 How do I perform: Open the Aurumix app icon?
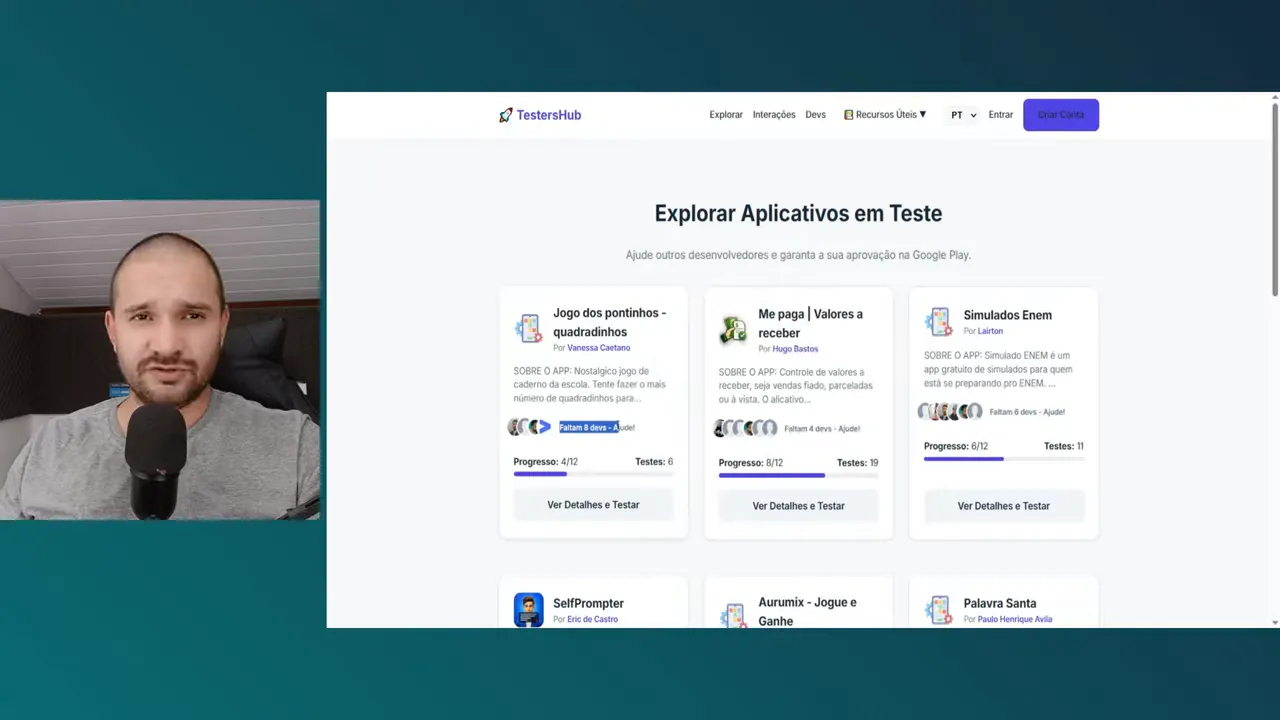click(733, 614)
